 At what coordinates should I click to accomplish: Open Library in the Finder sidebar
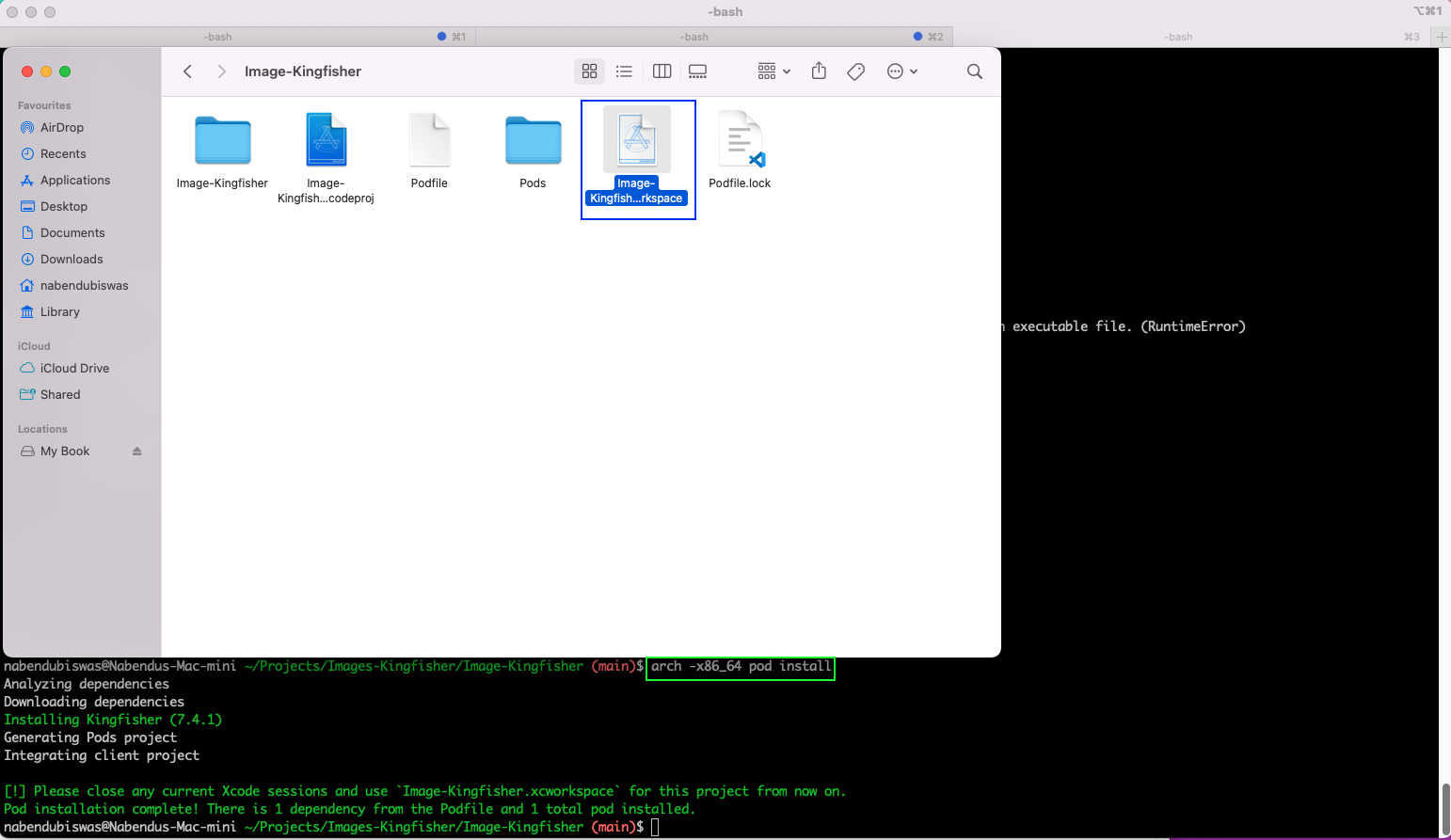[x=59, y=312]
